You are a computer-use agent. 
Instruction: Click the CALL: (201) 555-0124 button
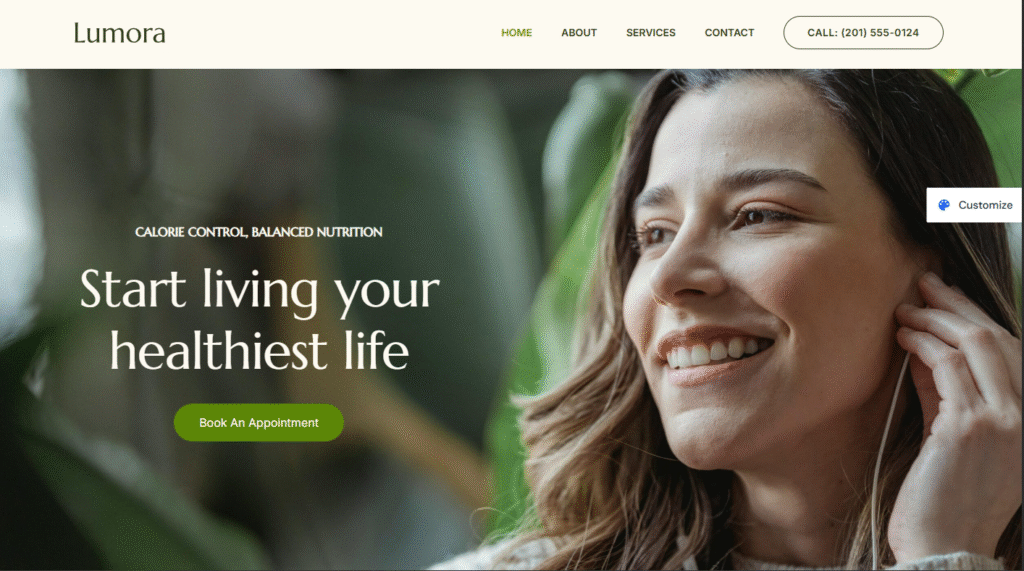[863, 33]
